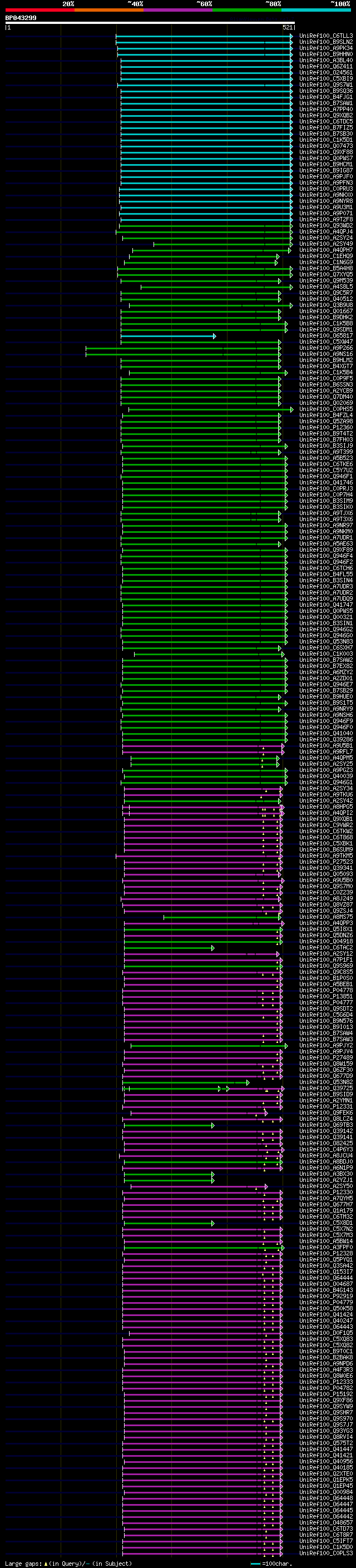Select hit label UniRef100_B9SQ36

point(325,91)
